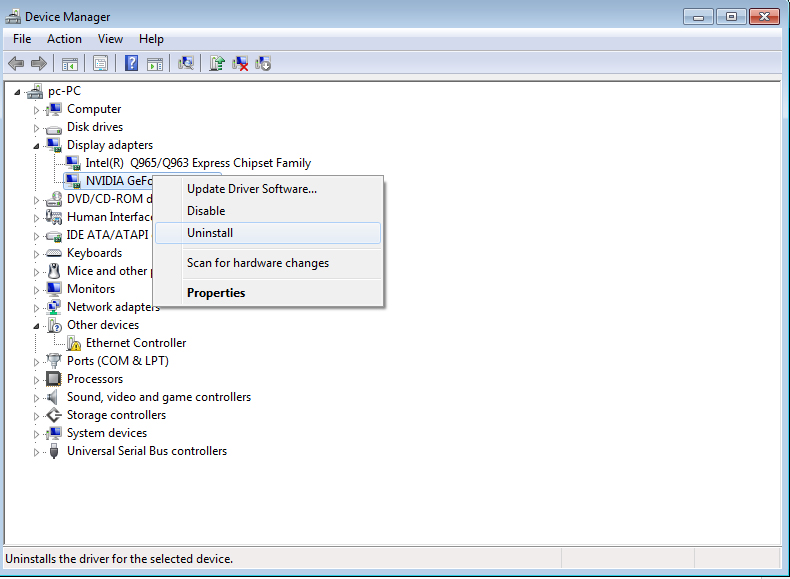Click the pc-PC computer root icon

[x=35, y=91]
